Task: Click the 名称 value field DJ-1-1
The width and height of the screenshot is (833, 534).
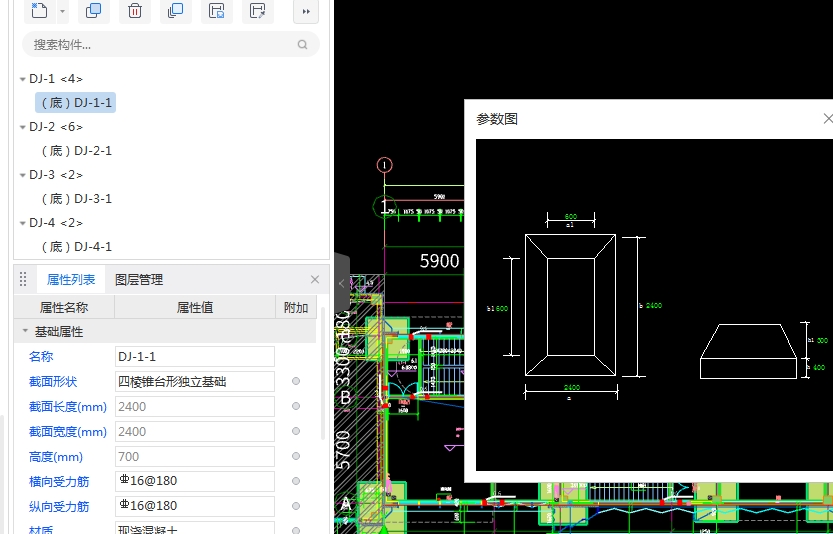Action: click(x=195, y=357)
